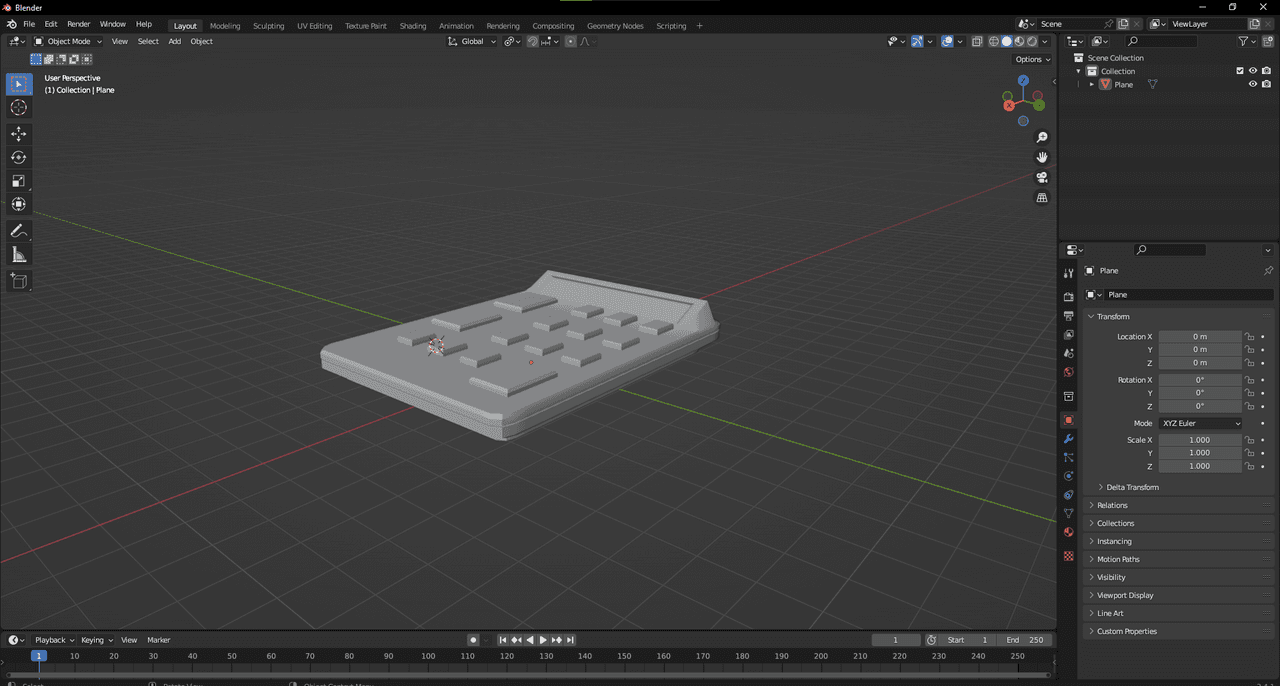Screen dimensions: 1280x686
Task: Click the Scale X value field
Action: (x=1199, y=440)
